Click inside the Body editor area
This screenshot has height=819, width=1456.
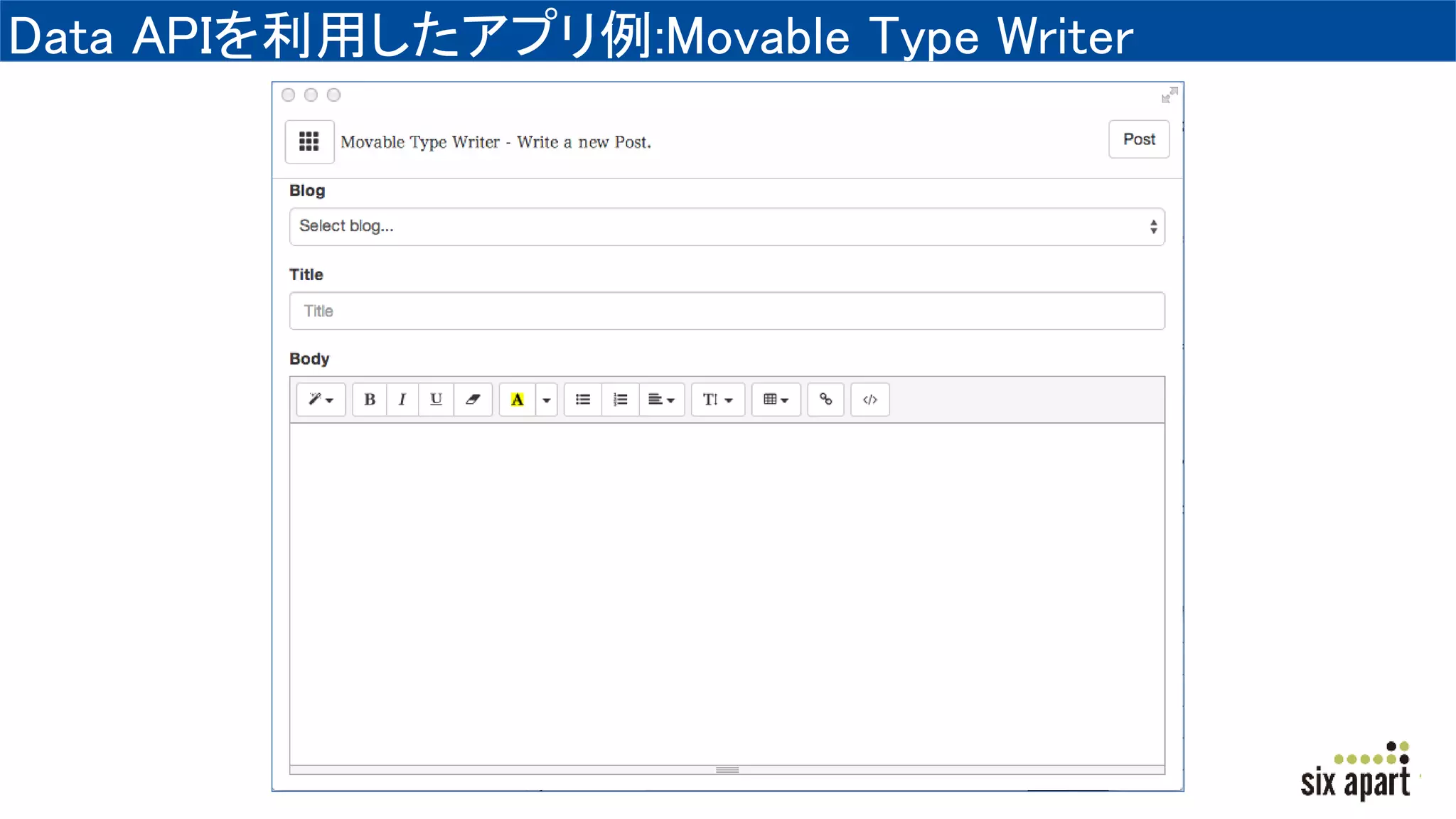727,594
